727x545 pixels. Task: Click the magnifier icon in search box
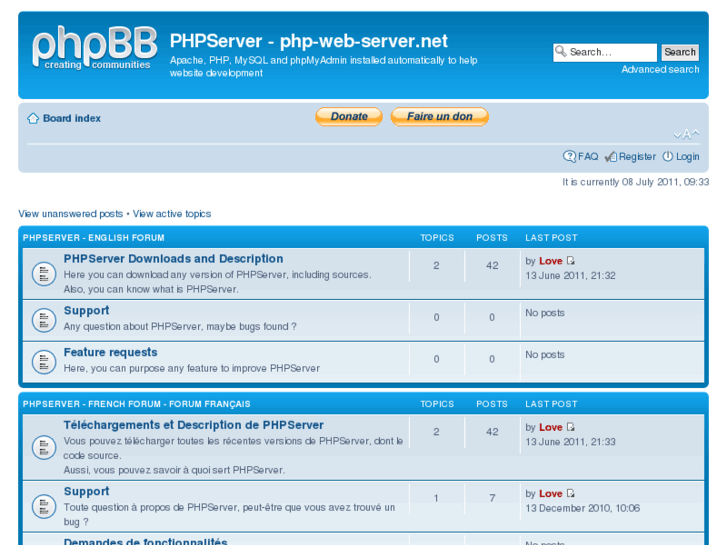coord(561,51)
